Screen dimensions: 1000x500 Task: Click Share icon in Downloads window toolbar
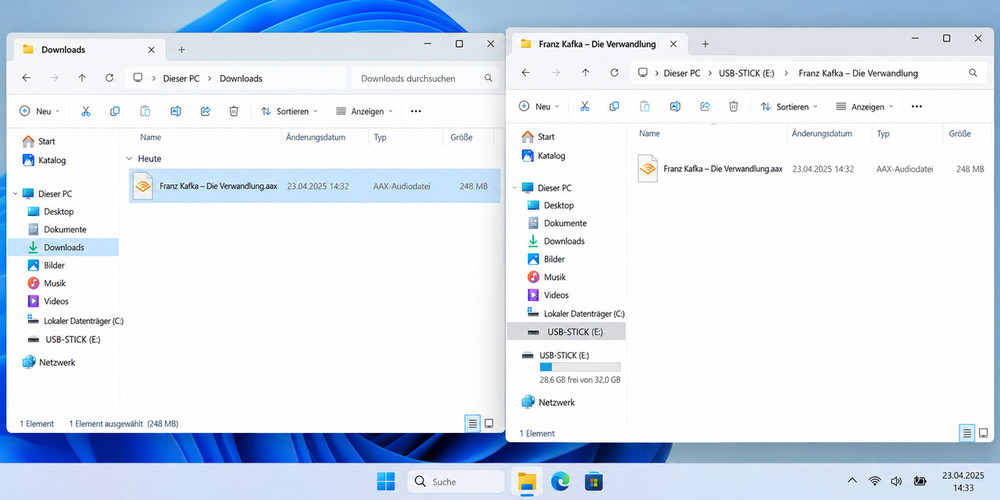pyautogui.click(x=205, y=111)
